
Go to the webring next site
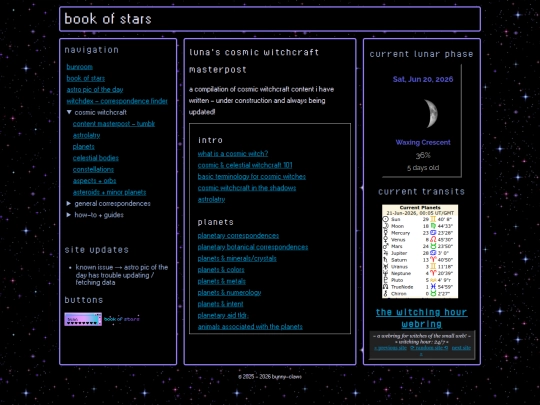[461, 348]
